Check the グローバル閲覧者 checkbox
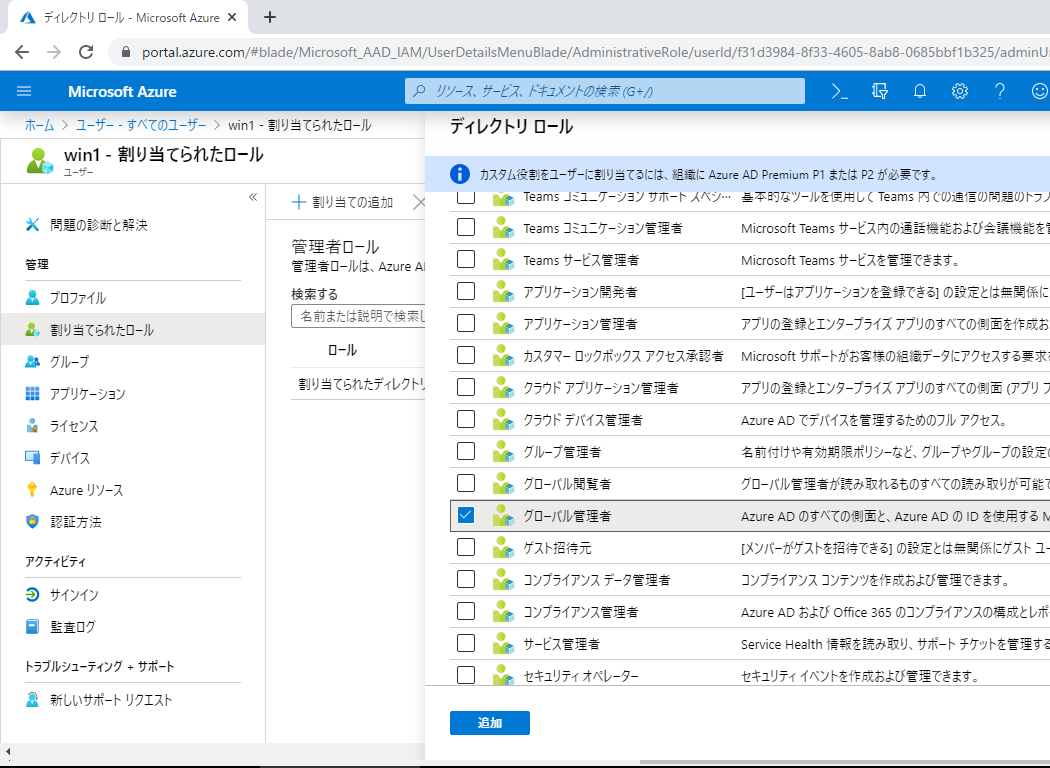The height and width of the screenshot is (768, 1050). [466, 483]
